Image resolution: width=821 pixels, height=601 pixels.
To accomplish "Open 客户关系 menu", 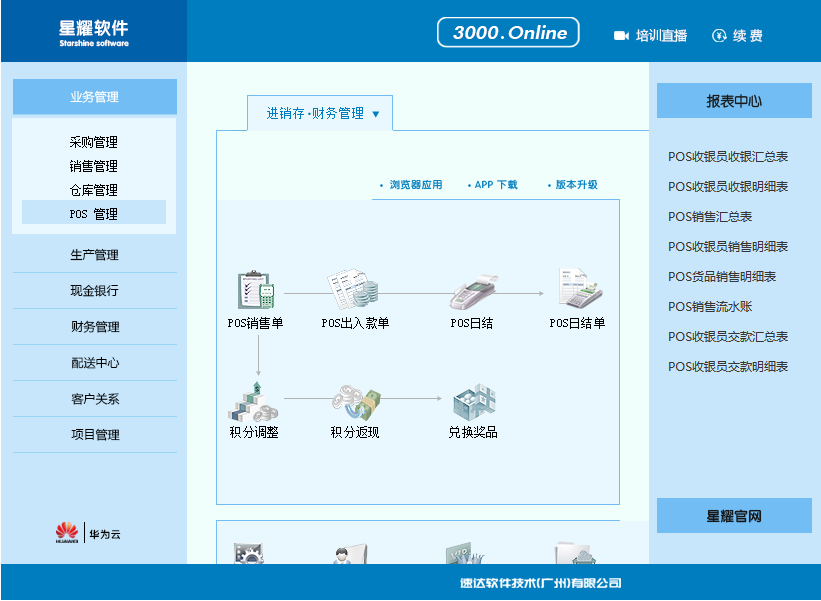I will pos(95,399).
